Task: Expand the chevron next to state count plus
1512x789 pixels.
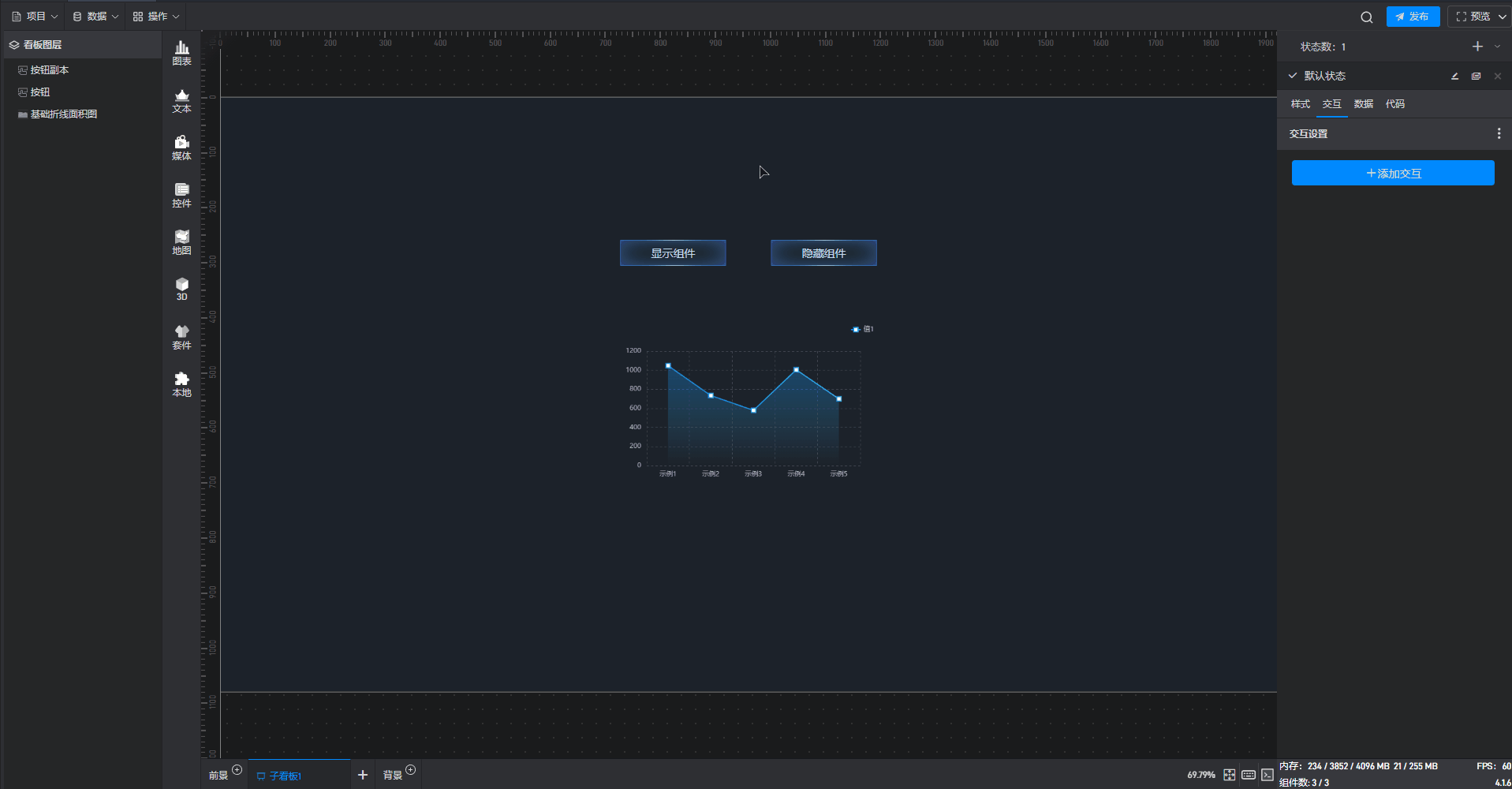Action: (x=1497, y=47)
